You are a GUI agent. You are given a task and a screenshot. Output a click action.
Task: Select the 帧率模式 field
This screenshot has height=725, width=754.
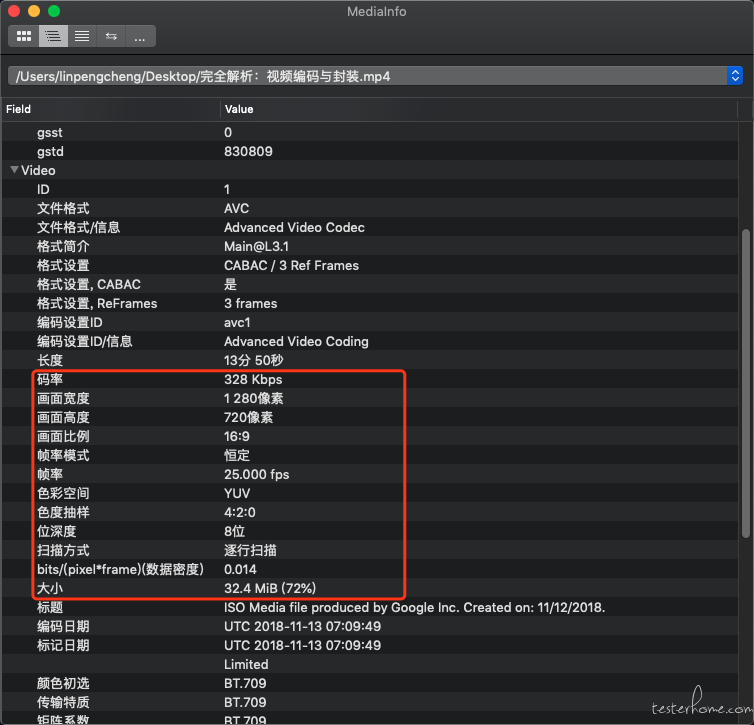point(63,455)
